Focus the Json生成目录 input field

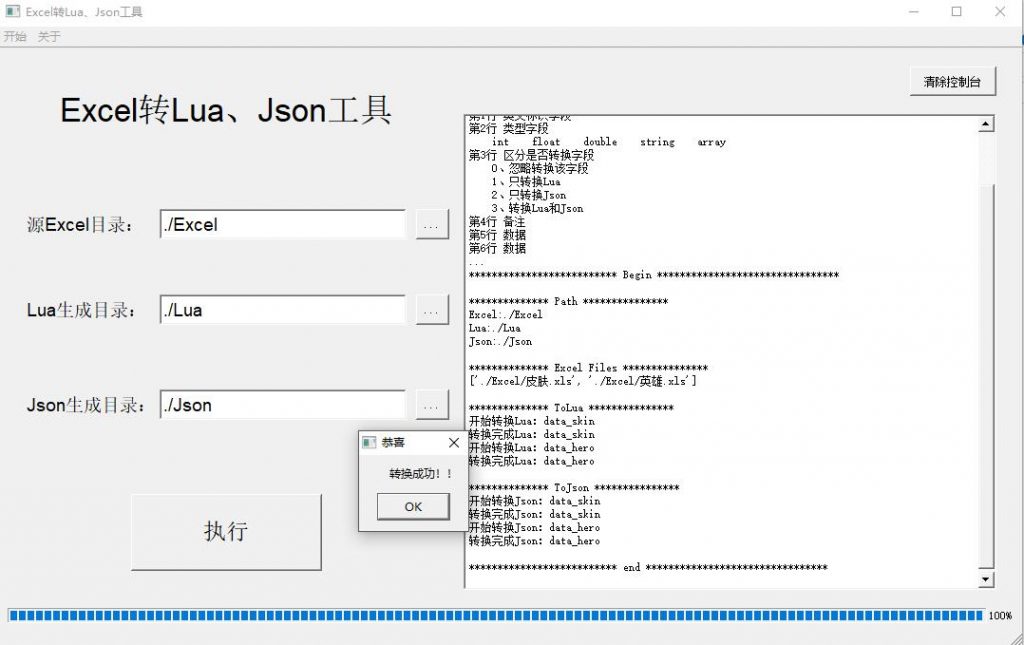(x=282, y=405)
